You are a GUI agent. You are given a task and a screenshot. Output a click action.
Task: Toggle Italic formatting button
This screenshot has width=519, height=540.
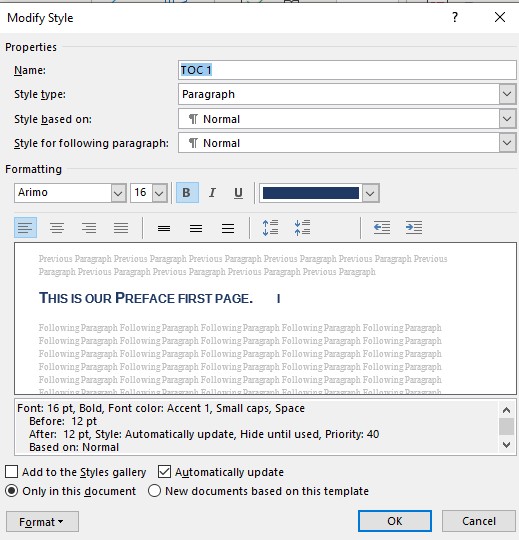[x=212, y=193]
